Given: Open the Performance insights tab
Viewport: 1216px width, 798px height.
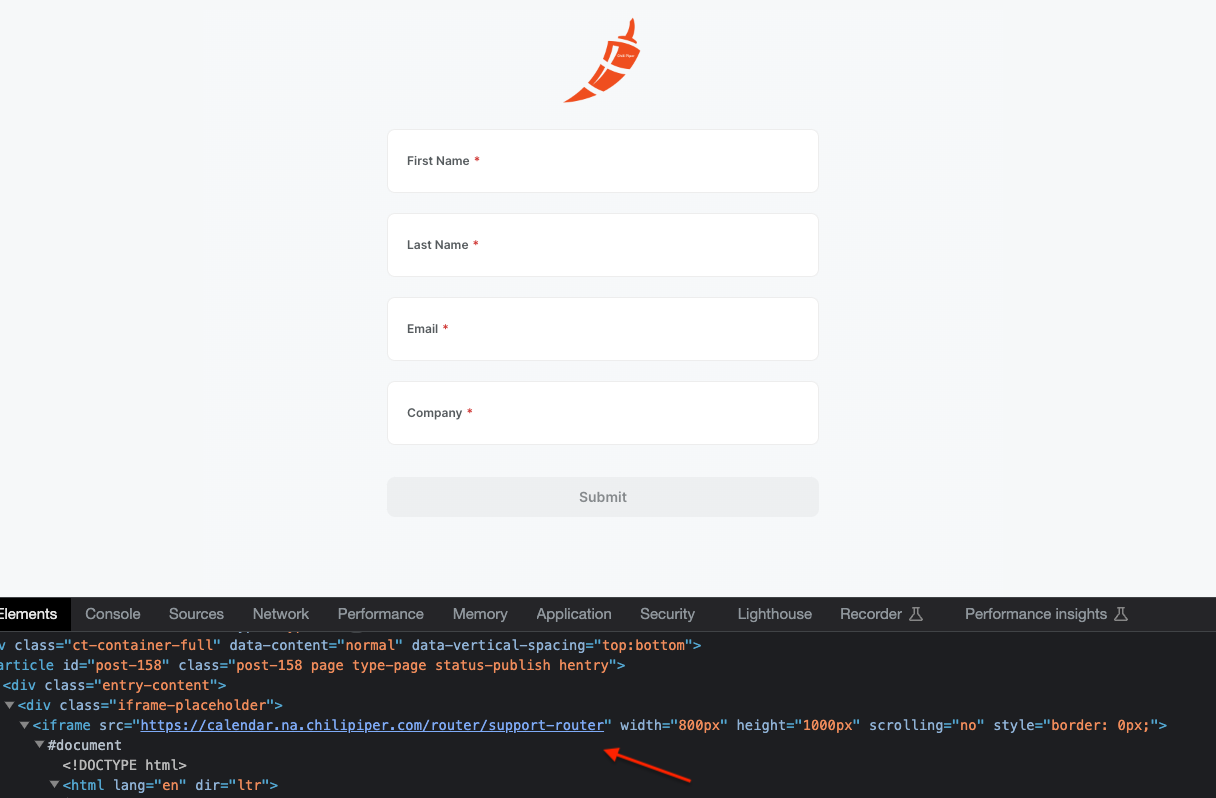Looking at the screenshot, I should 1046,614.
